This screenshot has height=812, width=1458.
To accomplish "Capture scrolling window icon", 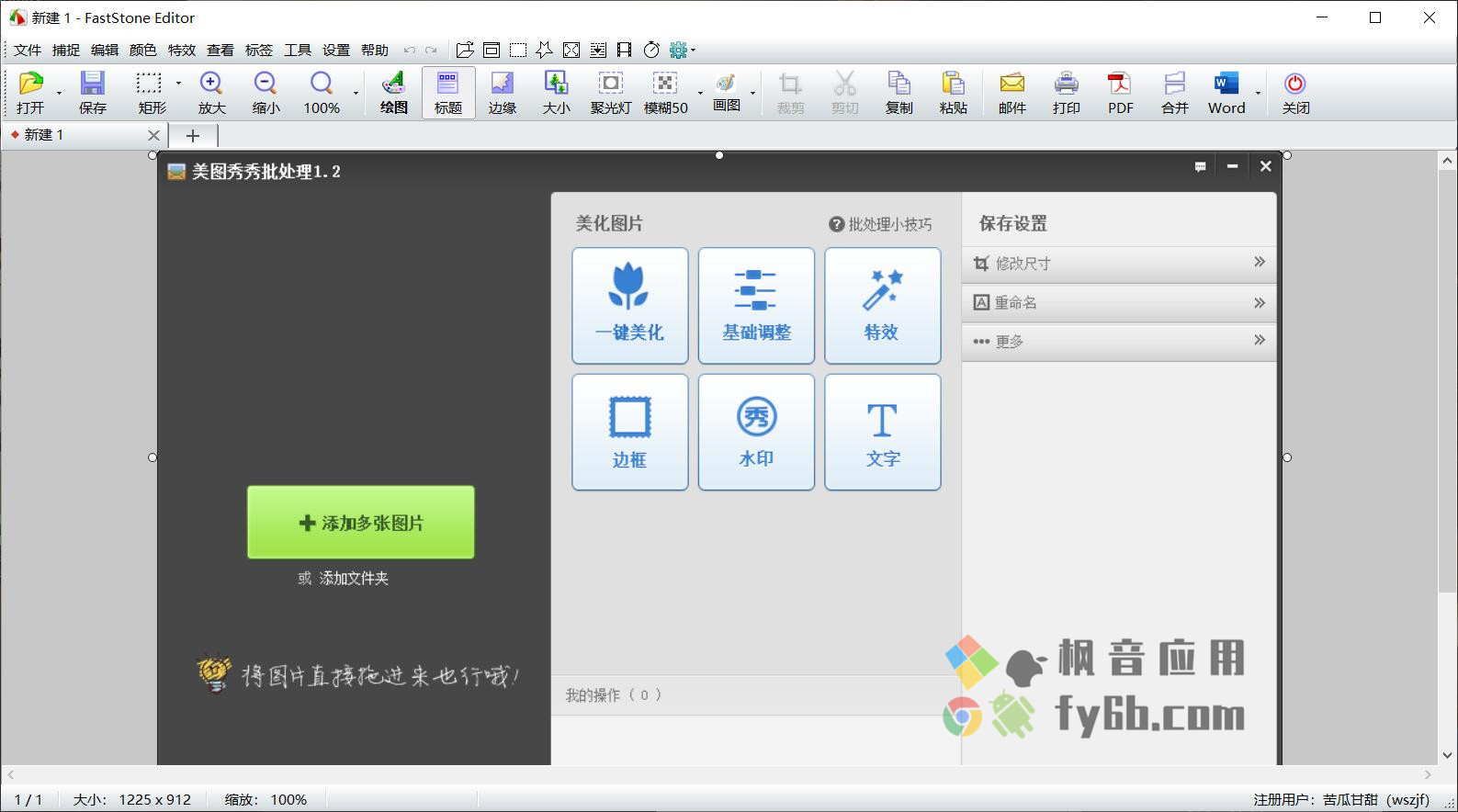I will 598,50.
